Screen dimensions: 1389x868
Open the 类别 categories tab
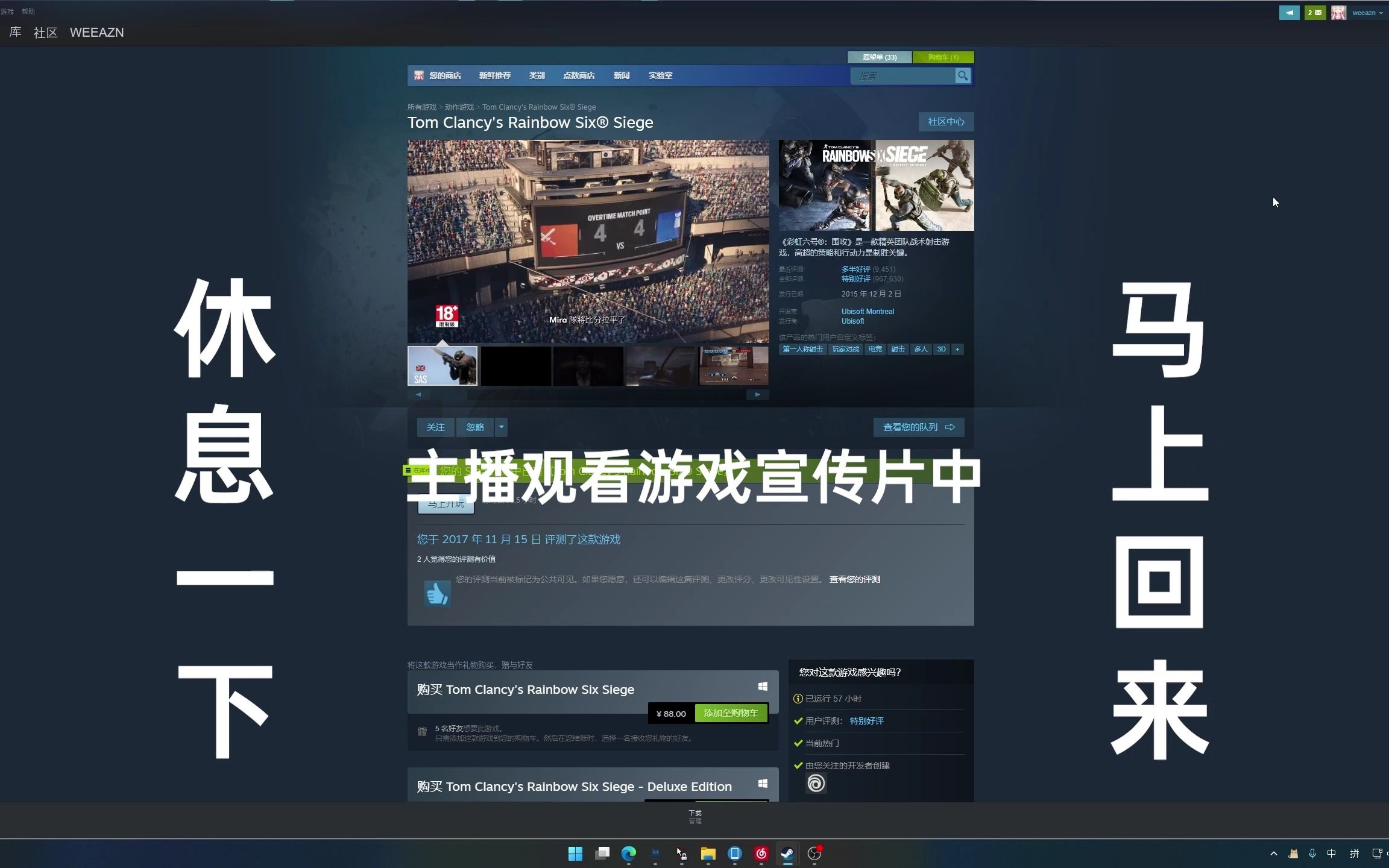tap(537, 75)
